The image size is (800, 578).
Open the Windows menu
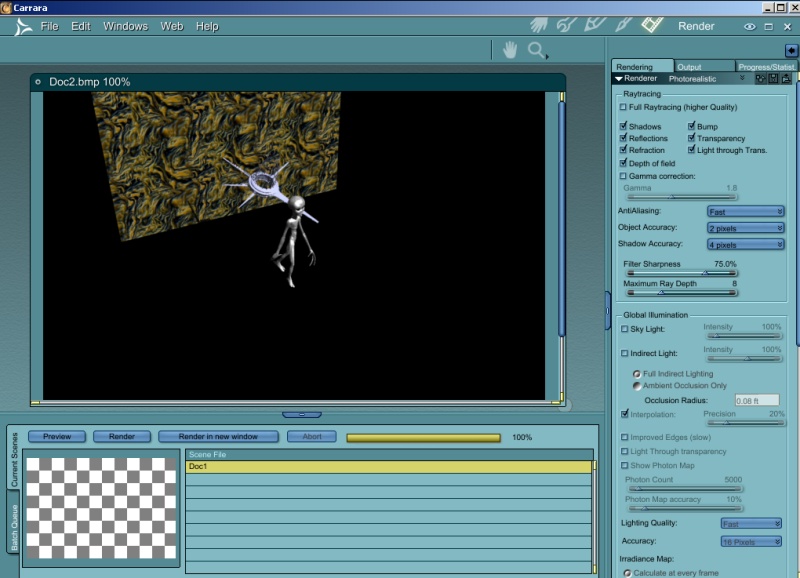(x=125, y=26)
